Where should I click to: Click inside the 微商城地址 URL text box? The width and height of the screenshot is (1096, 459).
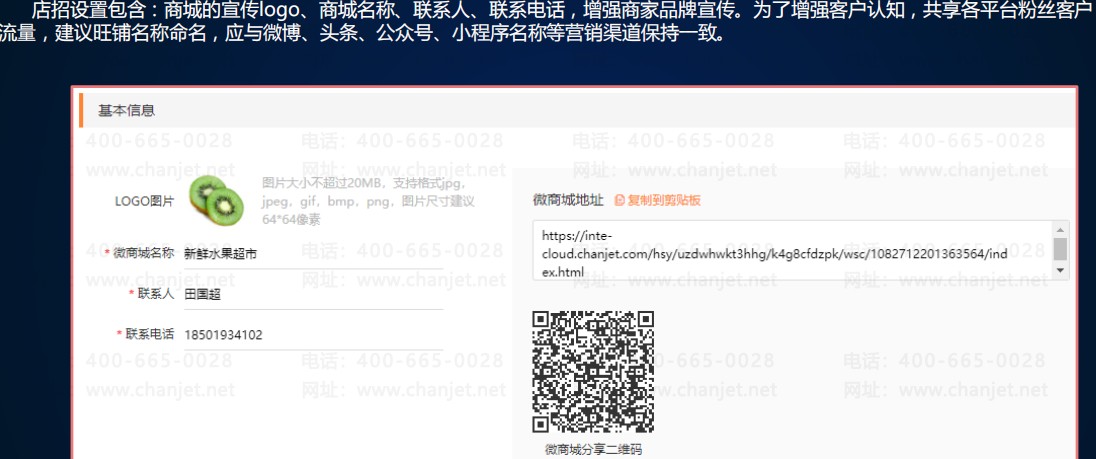tap(791, 250)
